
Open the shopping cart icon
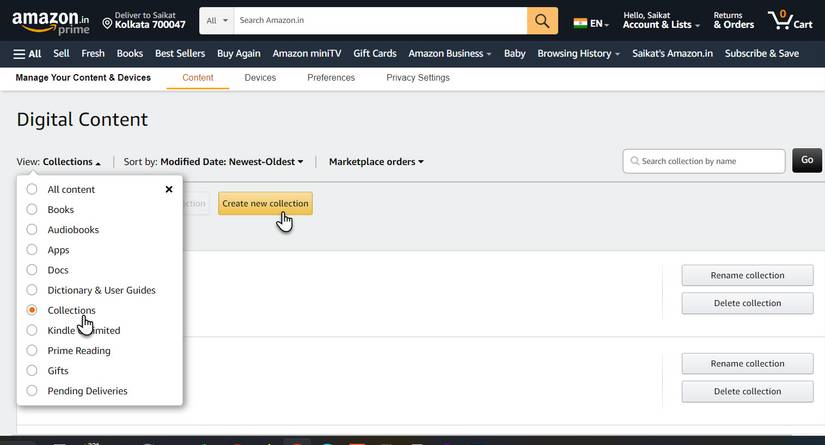[x=790, y=20]
